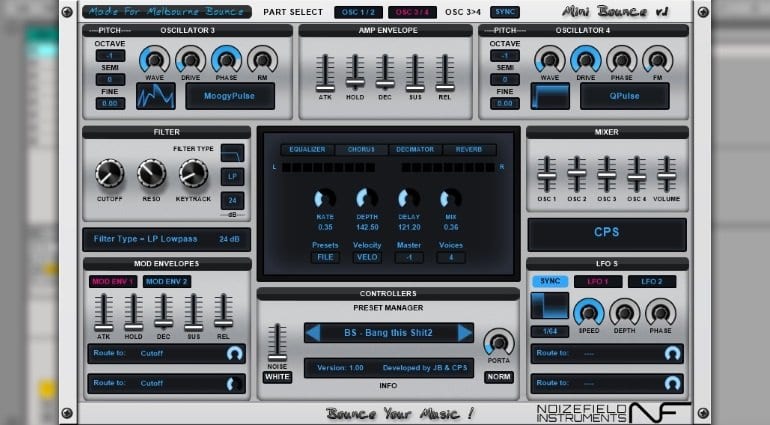770x425 pixels.
Task: Click the chorus DELAY knob
Action: click(x=409, y=199)
